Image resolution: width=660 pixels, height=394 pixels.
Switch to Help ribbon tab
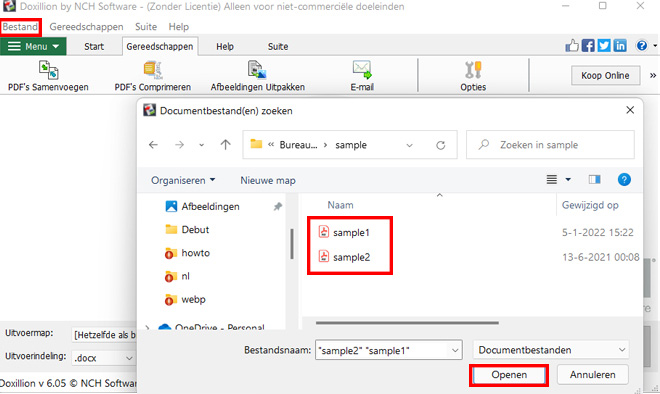(225, 46)
